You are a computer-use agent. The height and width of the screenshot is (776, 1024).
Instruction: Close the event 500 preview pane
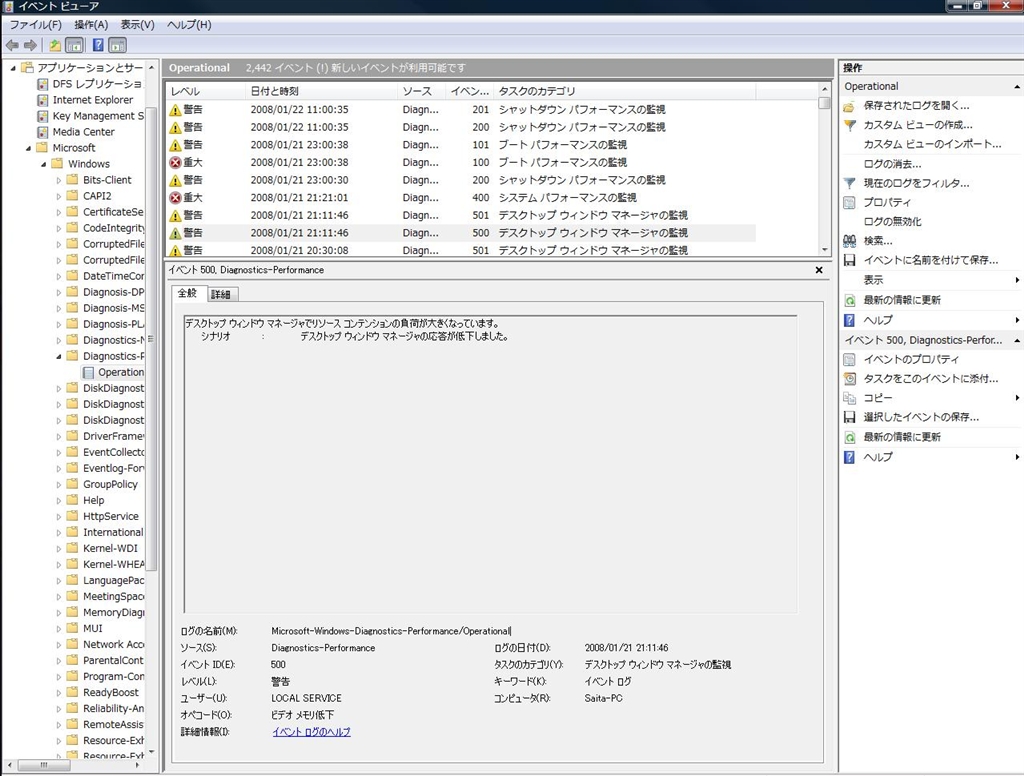(x=819, y=270)
